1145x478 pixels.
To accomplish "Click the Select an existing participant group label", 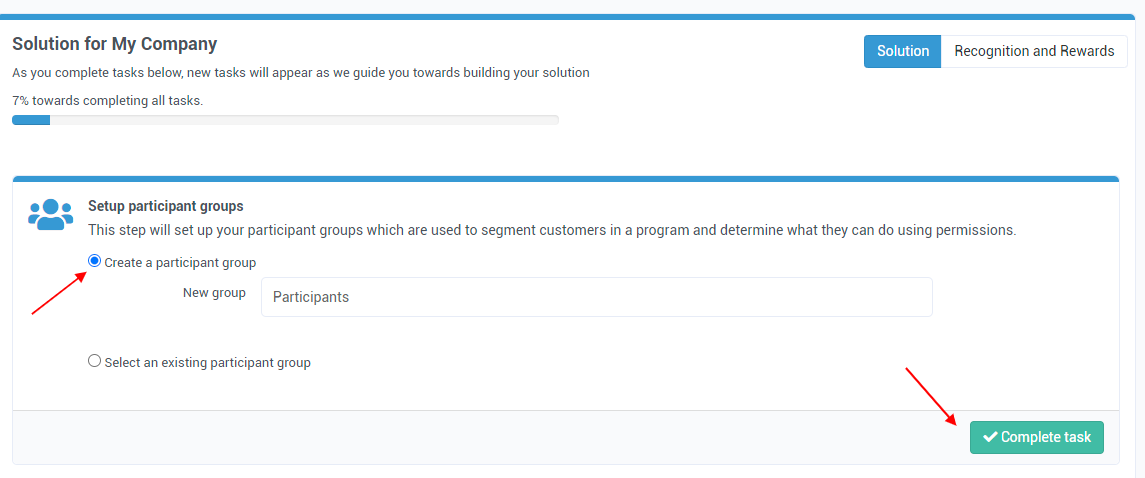I will coord(207,362).
